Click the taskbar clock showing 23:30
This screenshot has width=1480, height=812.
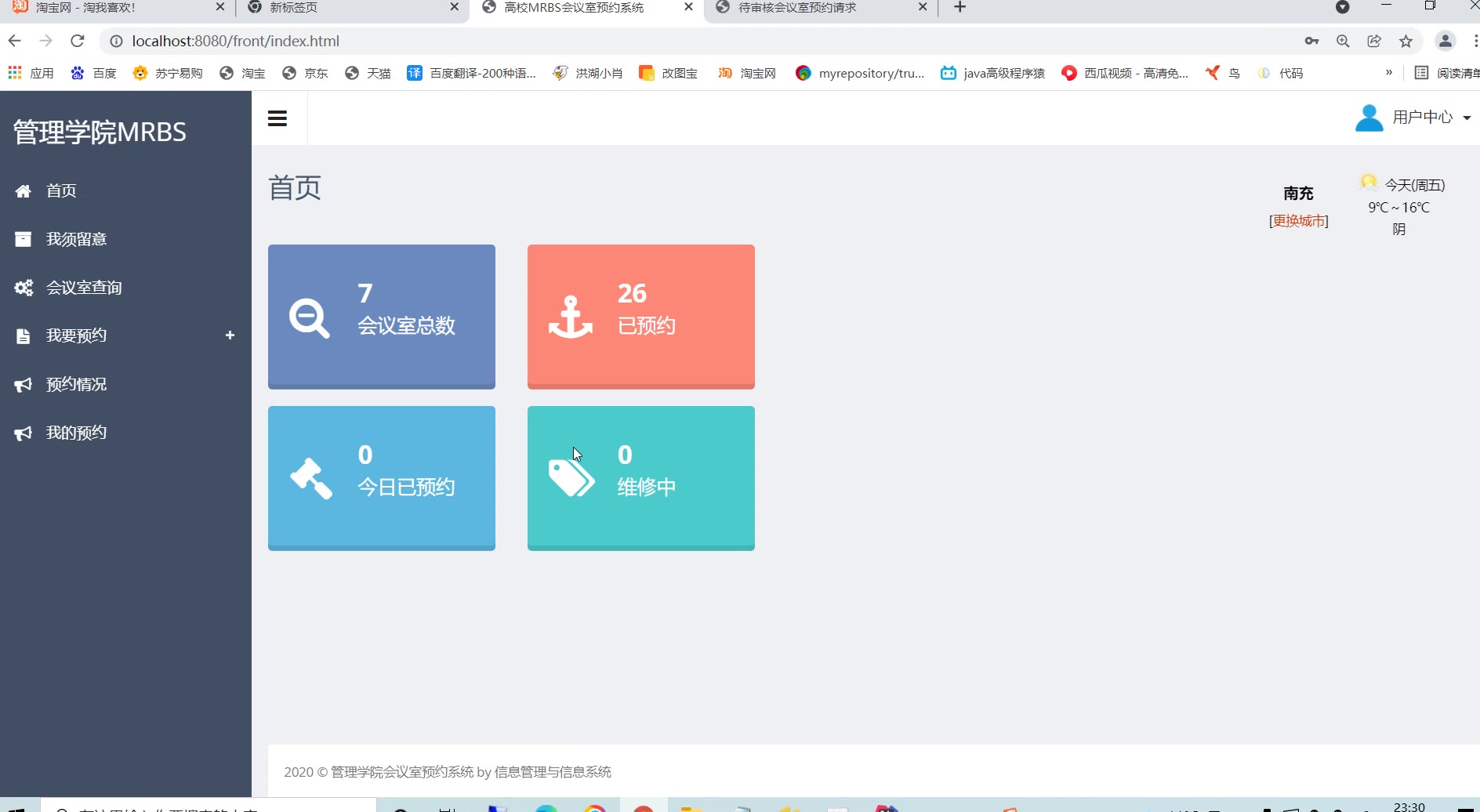coord(1409,807)
